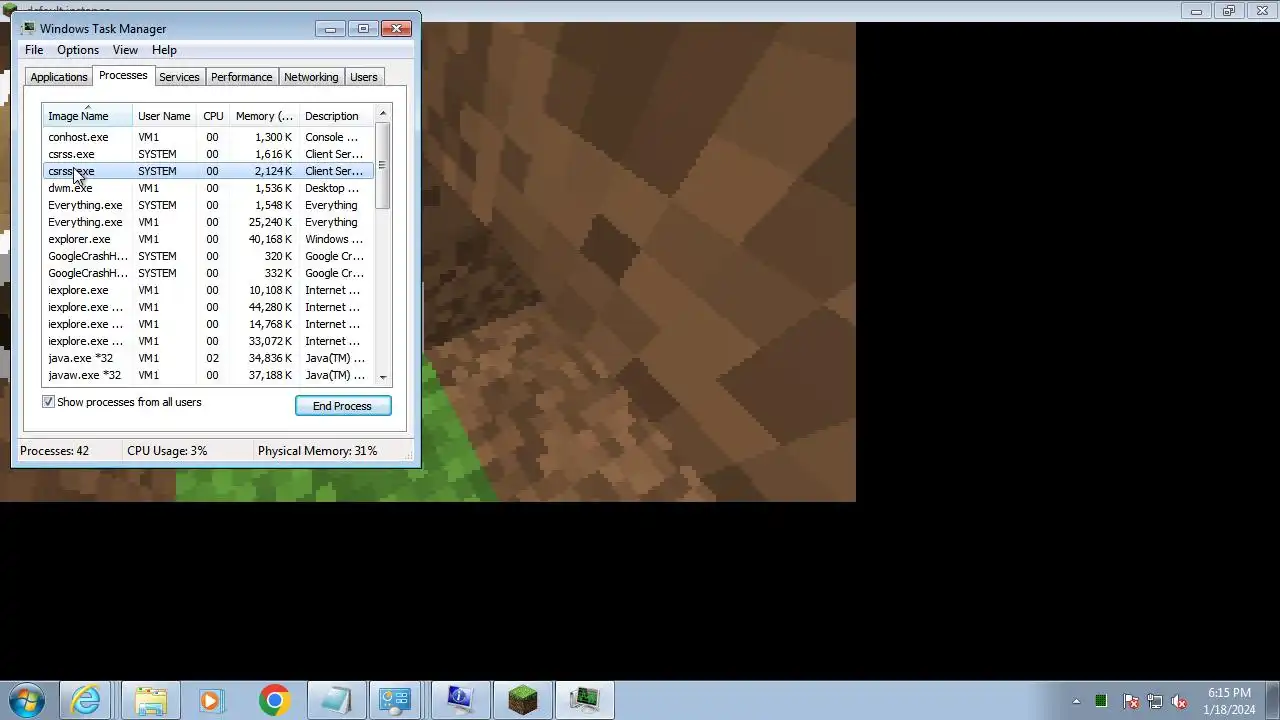Open Windows Explorer folder icon in taskbar

click(150, 700)
